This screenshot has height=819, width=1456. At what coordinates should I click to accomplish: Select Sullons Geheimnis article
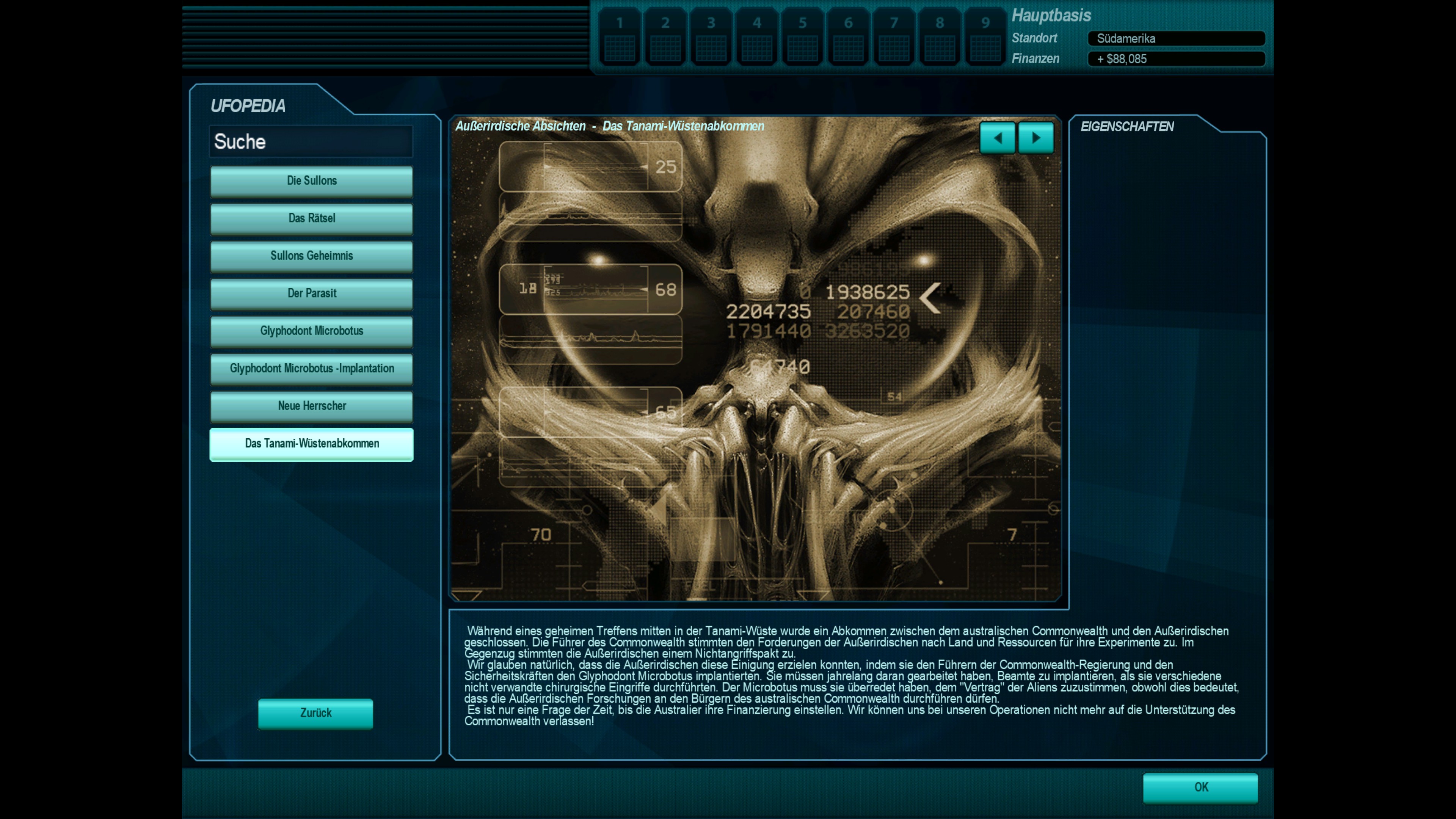coord(311,256)
